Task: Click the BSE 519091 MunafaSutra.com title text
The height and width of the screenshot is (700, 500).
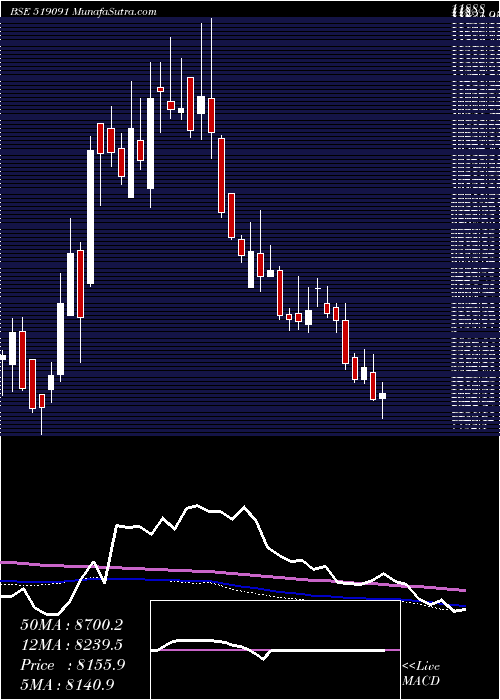Action: point(83,12)
